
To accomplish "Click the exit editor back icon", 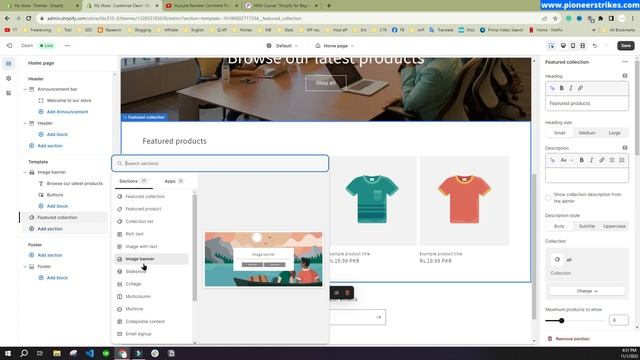I will [9, 46].
